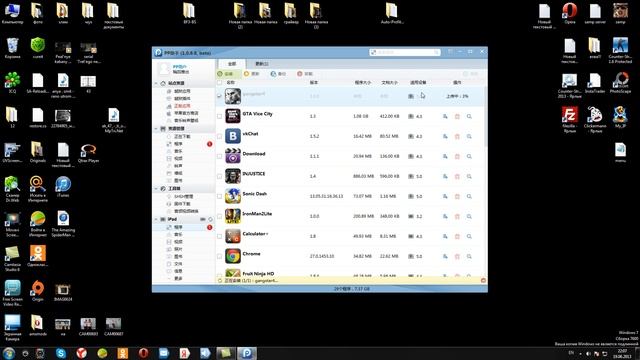Screen dimensions: 640x360
Task: Click the trash icon in Chrome row
Action: 457,256
